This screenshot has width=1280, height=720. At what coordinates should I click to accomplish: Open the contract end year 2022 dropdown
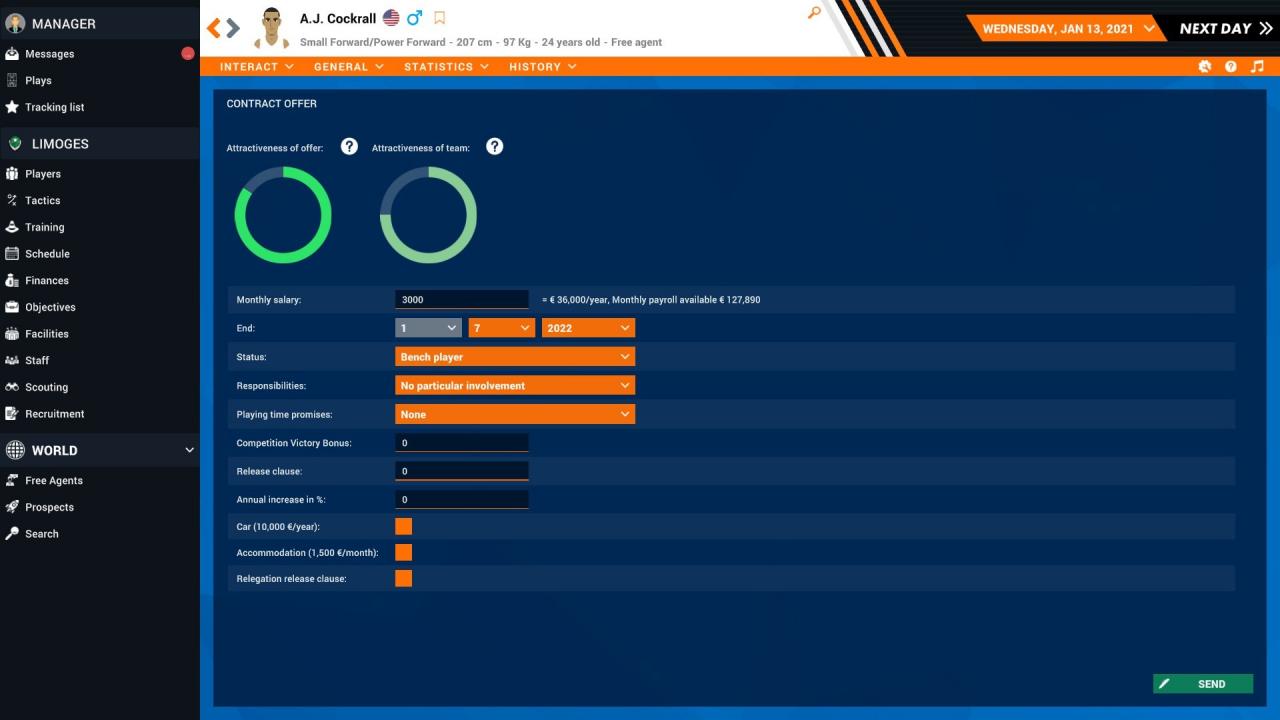pos(588,328)
